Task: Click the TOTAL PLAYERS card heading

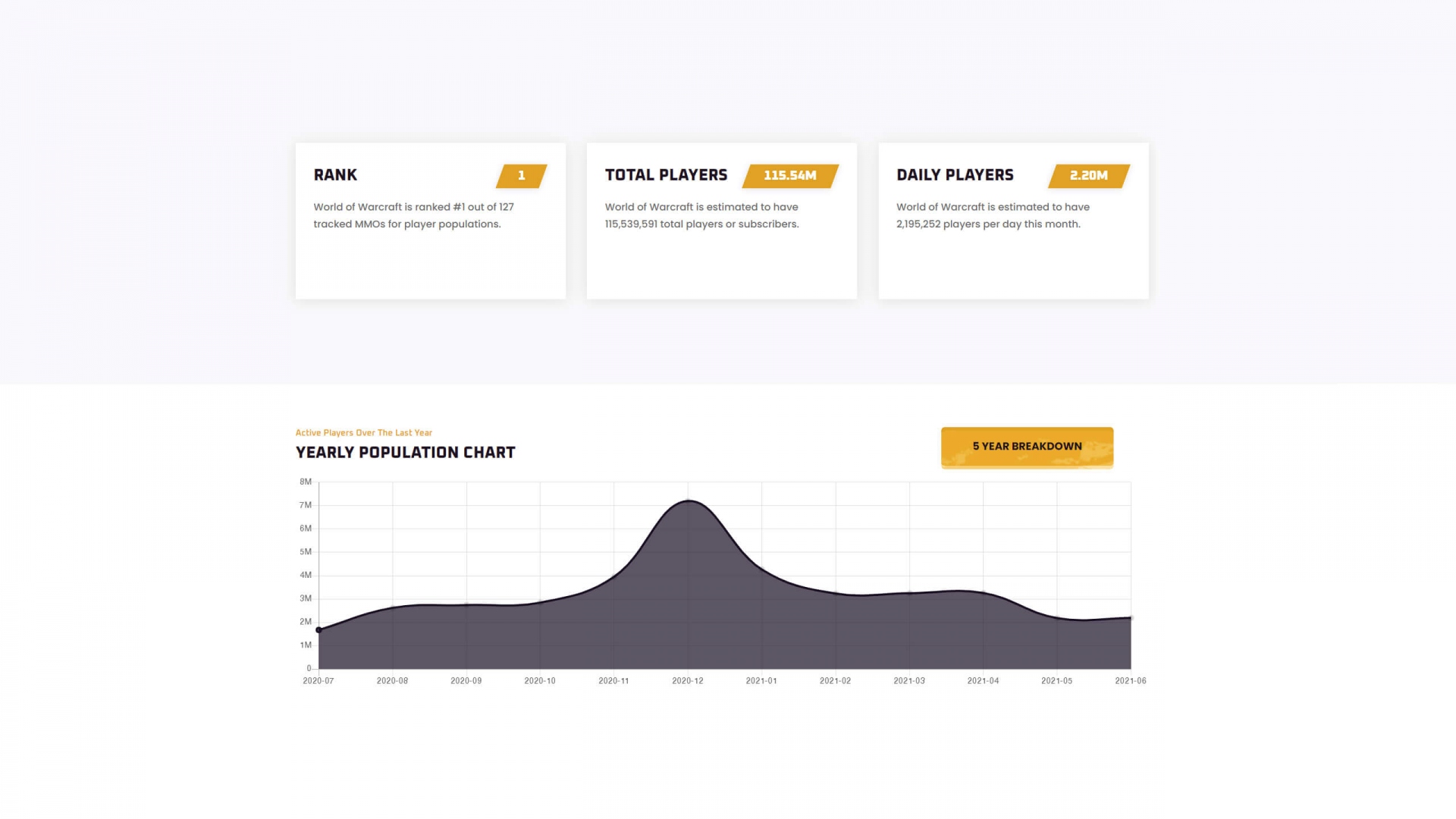Action: tap(666, 175)
